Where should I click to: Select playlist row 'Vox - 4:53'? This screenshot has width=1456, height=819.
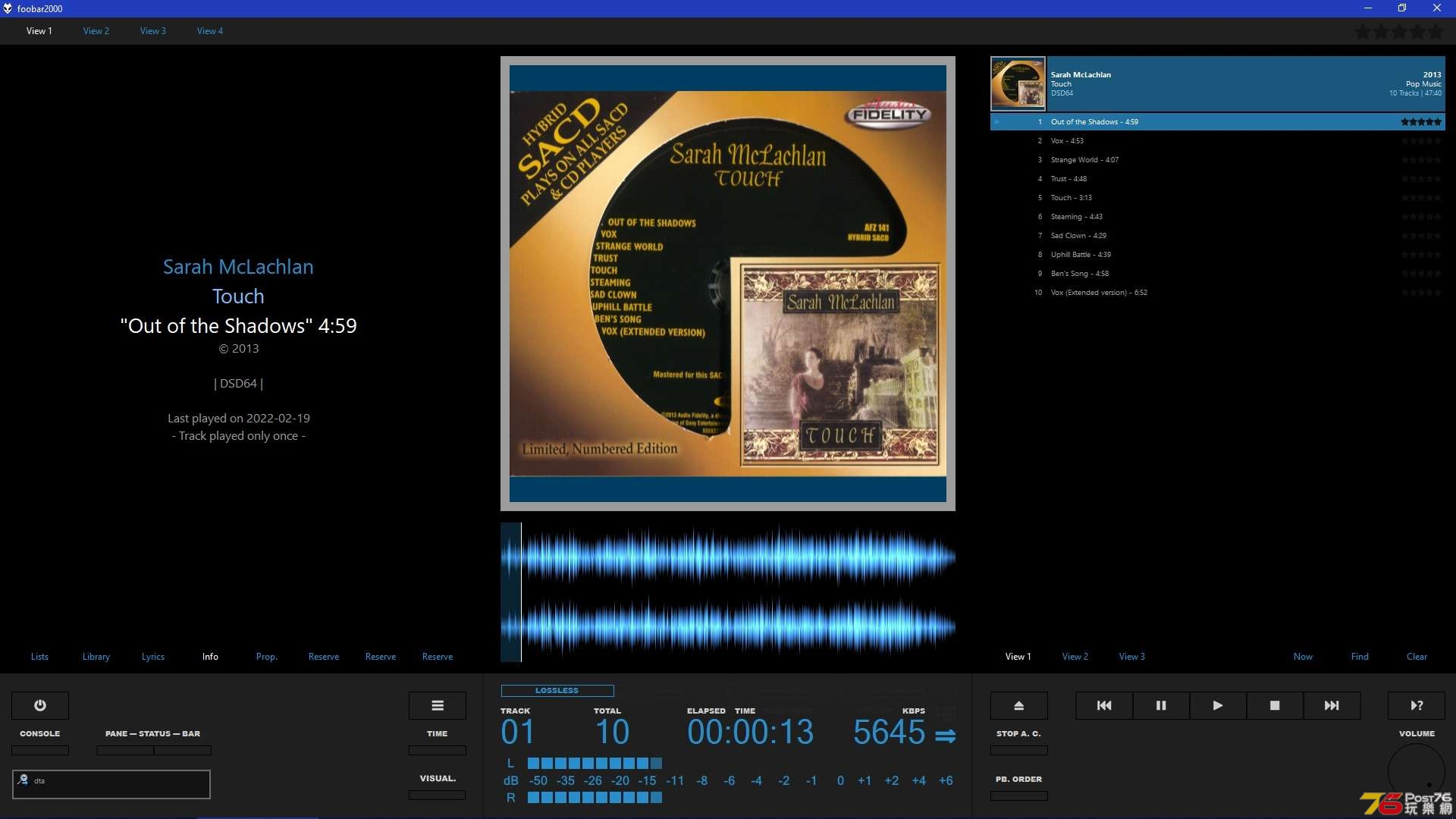(1218, 140)
